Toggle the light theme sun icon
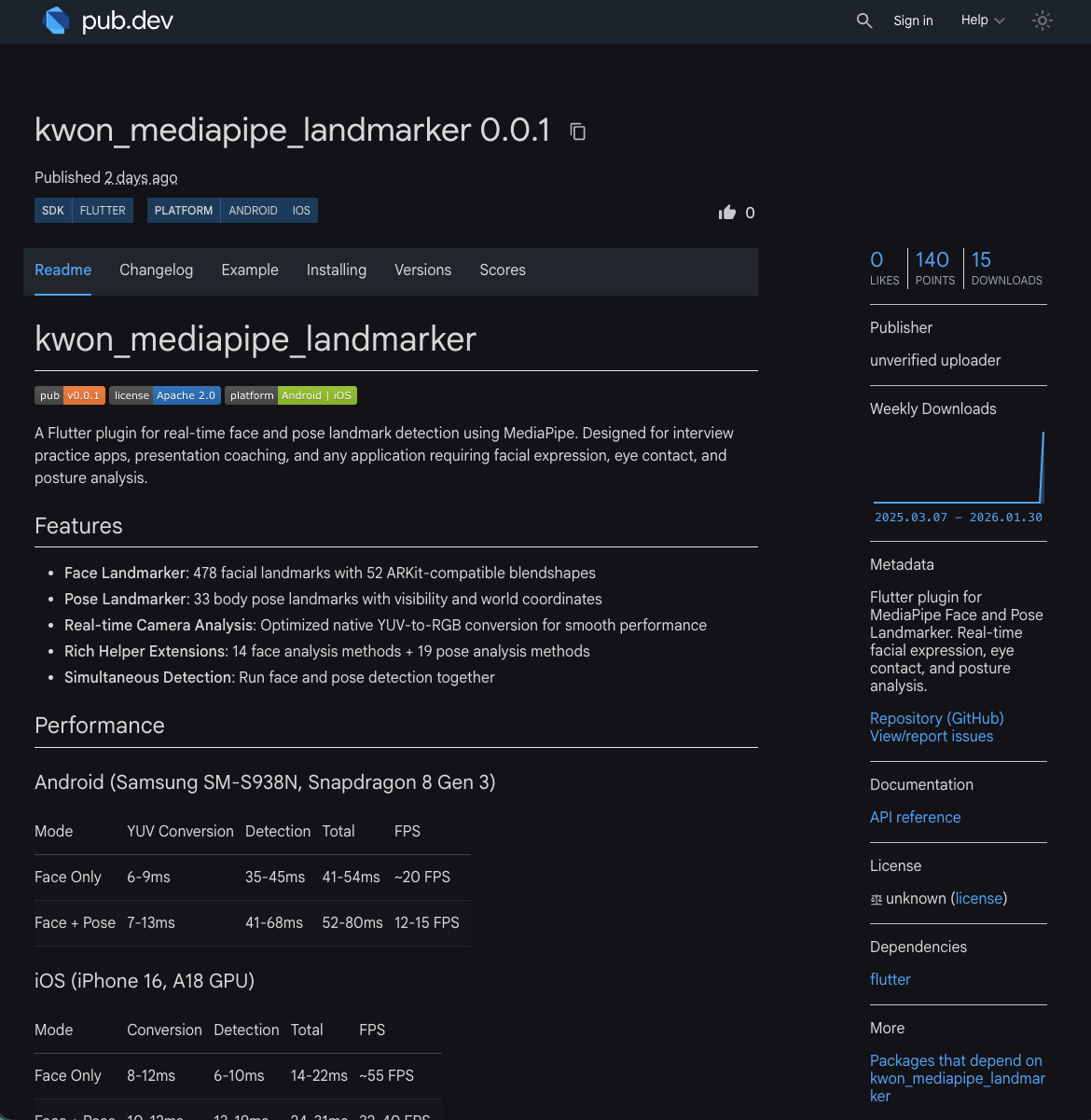1091x1120 pixels. tap(1043, 21)
